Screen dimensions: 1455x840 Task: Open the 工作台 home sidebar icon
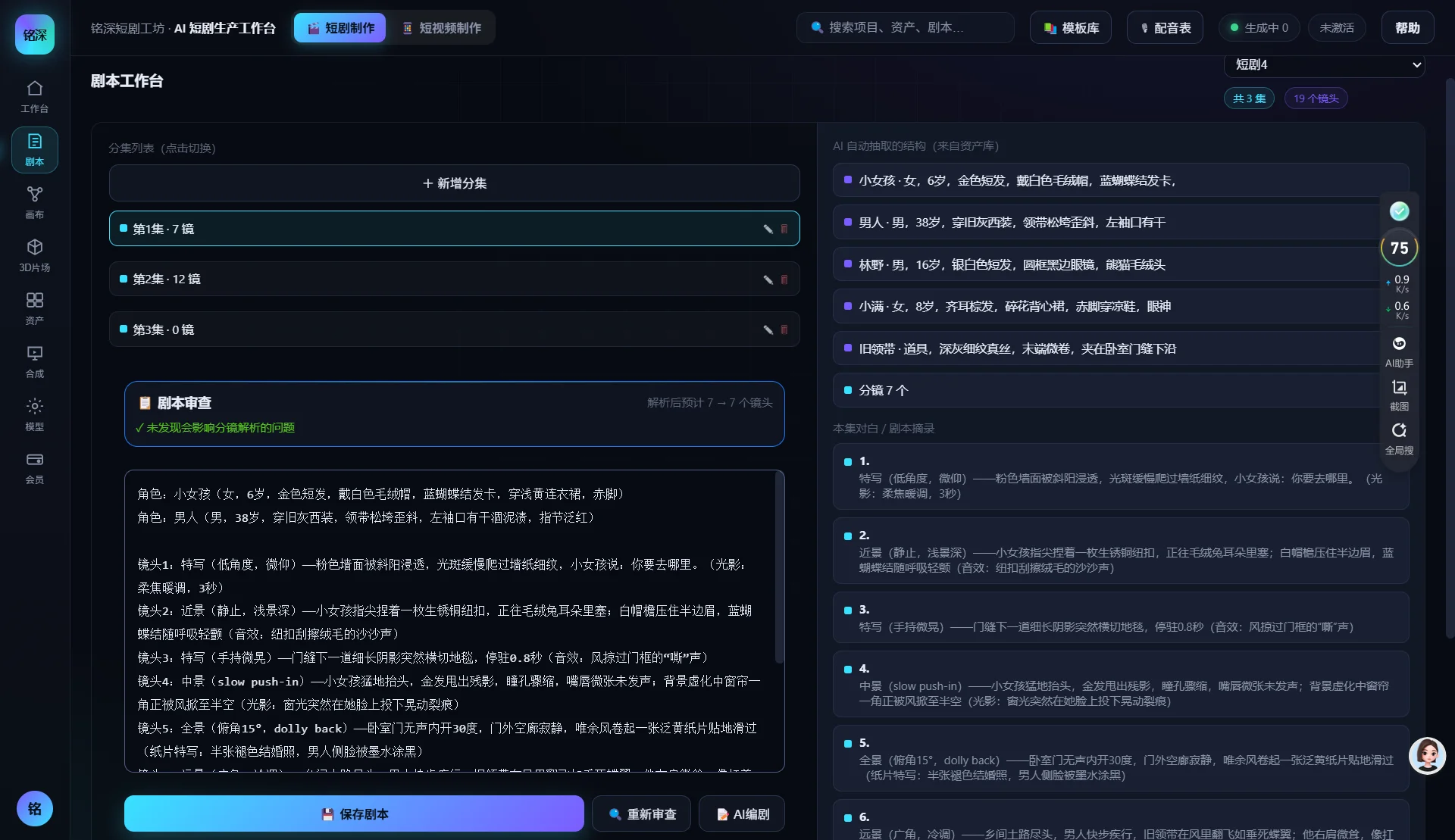34,97
